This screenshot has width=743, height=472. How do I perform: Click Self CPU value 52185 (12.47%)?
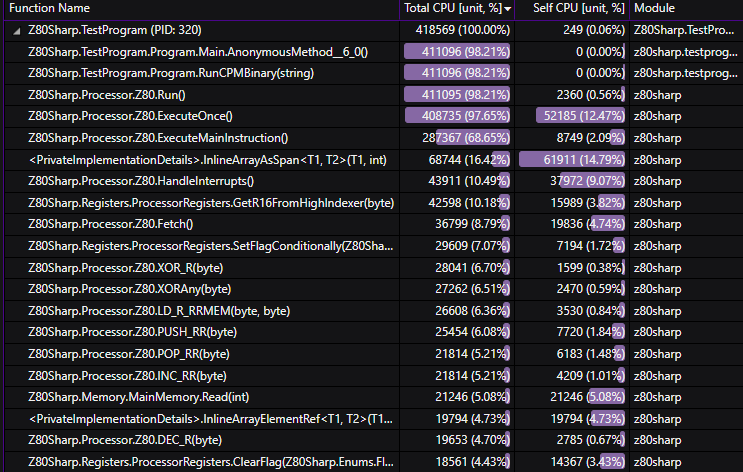pos(584,116)
